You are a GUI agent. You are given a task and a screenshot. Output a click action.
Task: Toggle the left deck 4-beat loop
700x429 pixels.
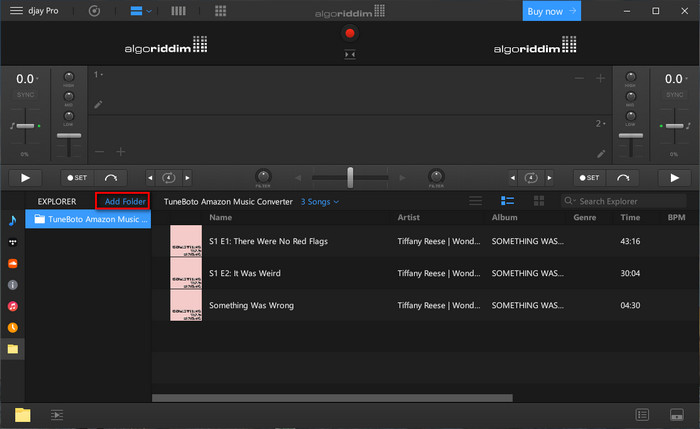point(169,178)
